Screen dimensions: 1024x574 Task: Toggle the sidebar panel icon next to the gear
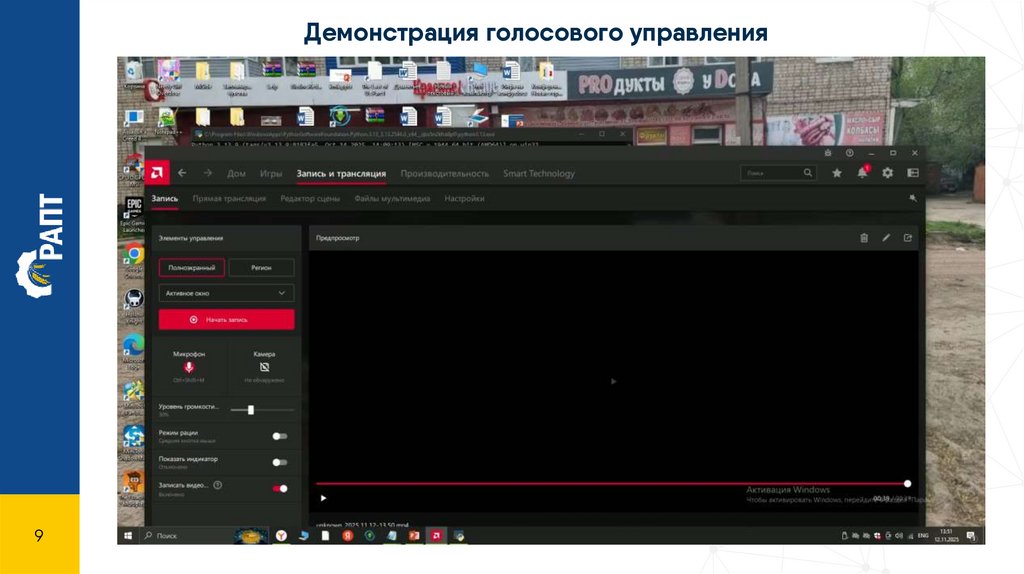click(x=913, y=173)
